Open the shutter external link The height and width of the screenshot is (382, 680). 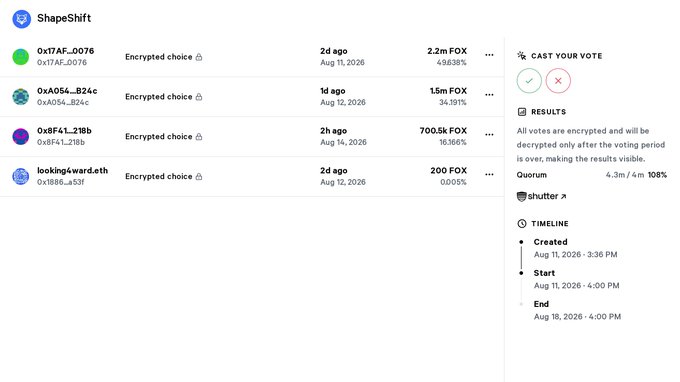click(542, 196)
